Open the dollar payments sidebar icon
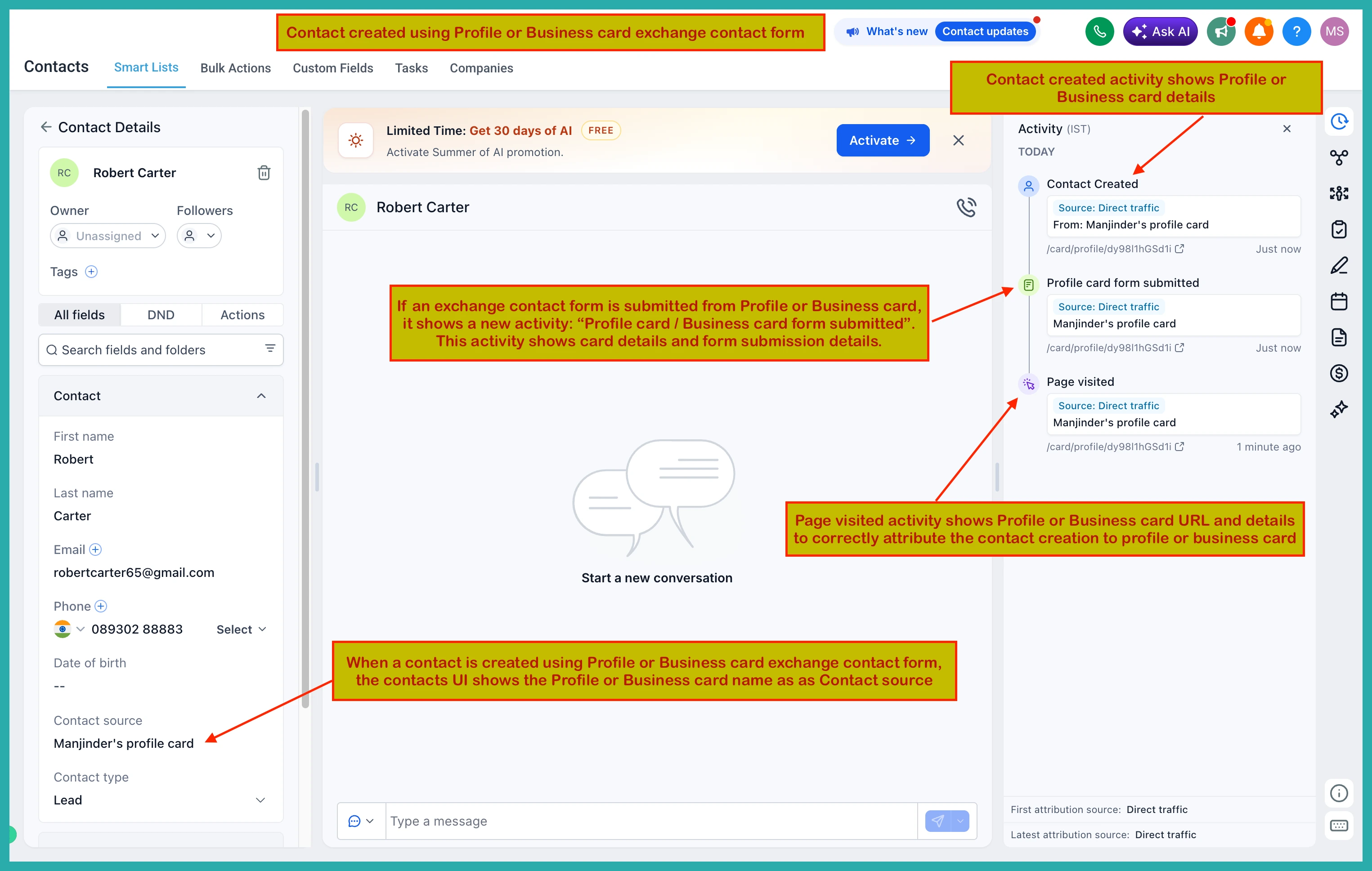The width and height of the screenshot is (1372, 871). click(x=1338, y=373)
